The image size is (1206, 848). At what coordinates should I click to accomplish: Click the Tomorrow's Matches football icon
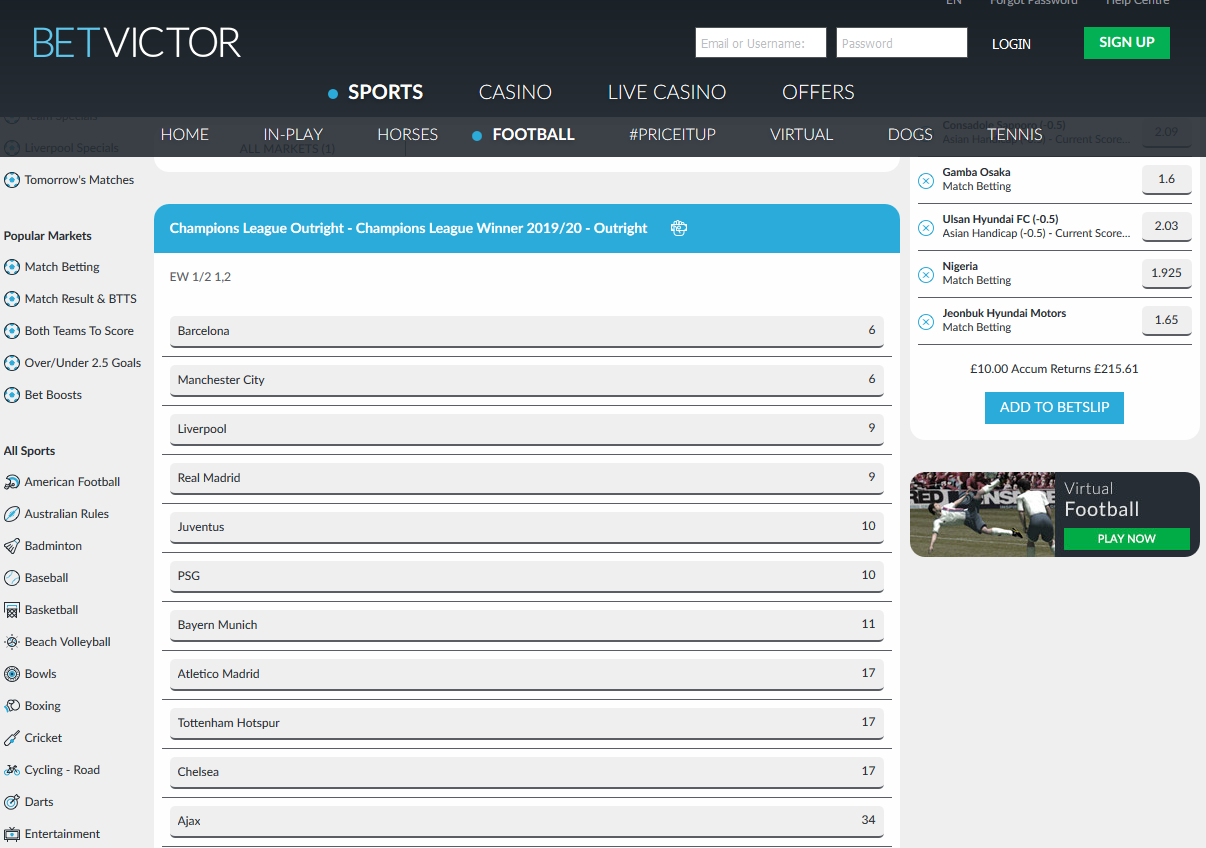click(12, 180)
